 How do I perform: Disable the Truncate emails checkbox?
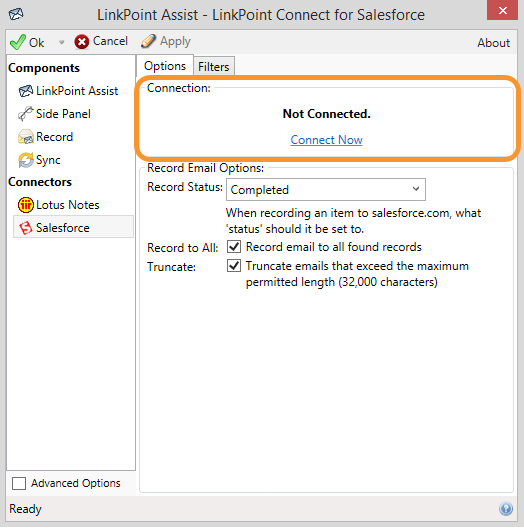tap(234, 266)
